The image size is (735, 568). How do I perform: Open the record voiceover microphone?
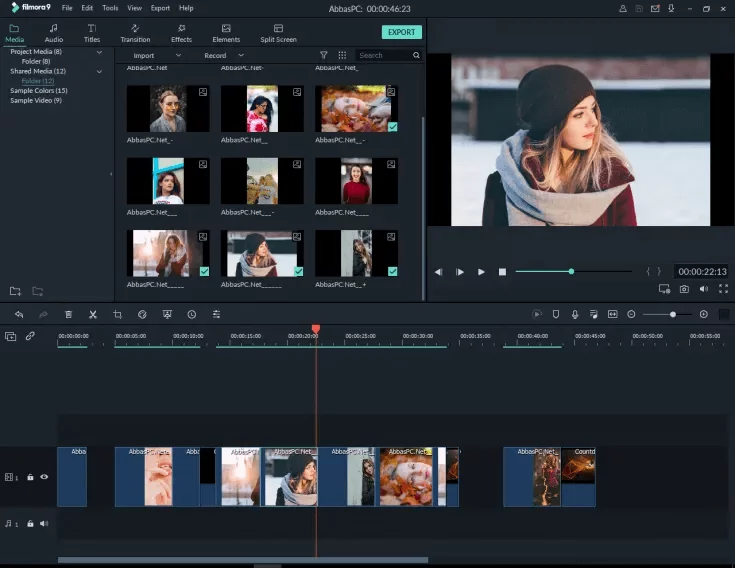[575, 314]
